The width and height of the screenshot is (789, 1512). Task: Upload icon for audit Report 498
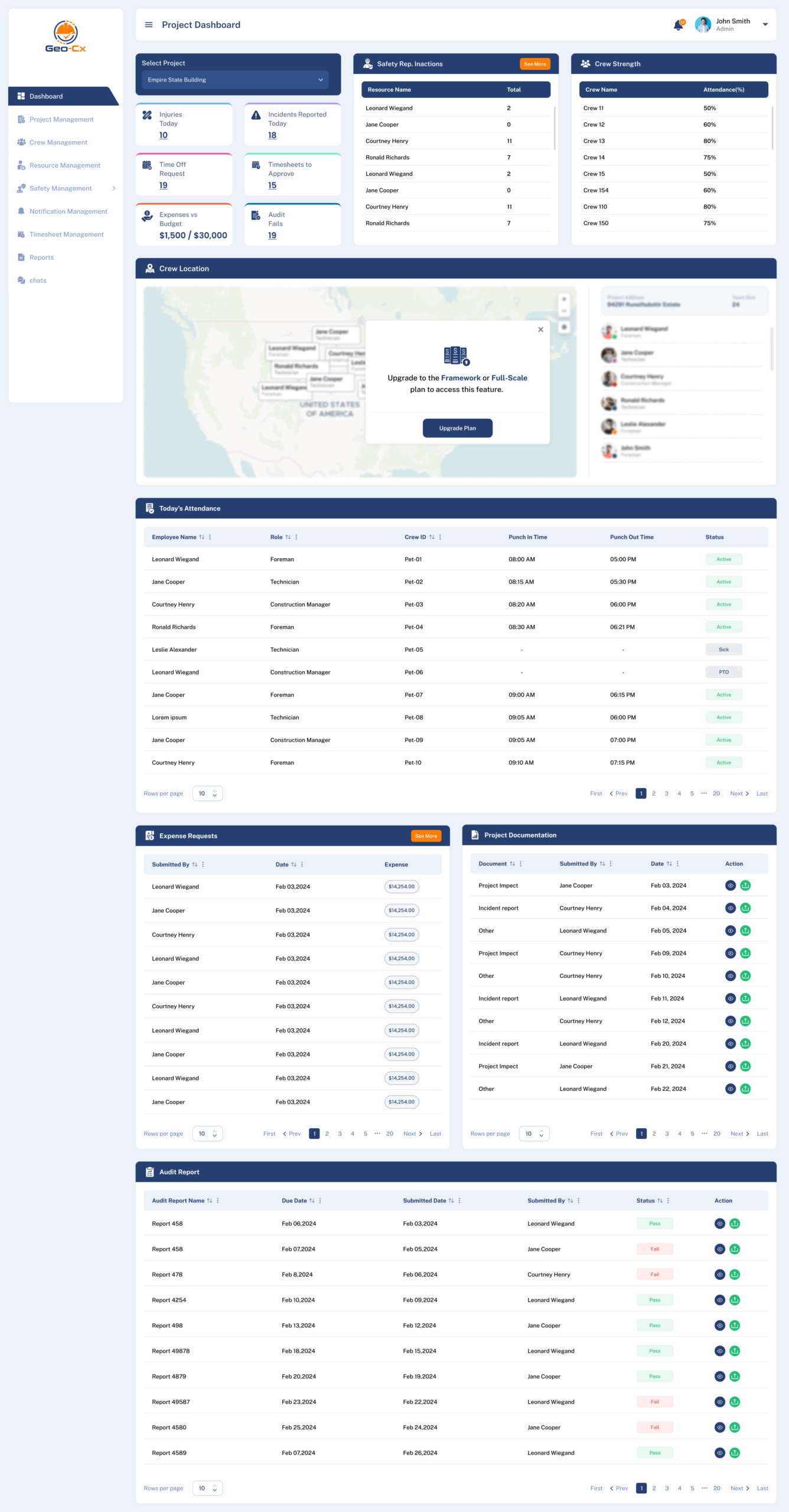(735, 1325)
